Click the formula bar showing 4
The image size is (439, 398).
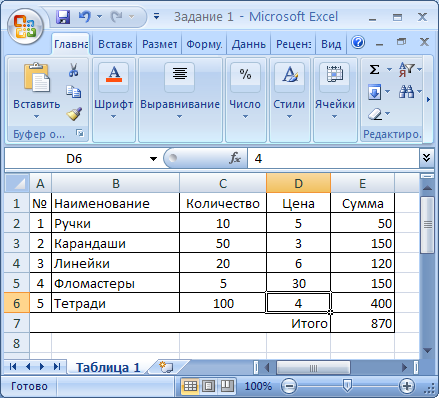tap(333, 159)
